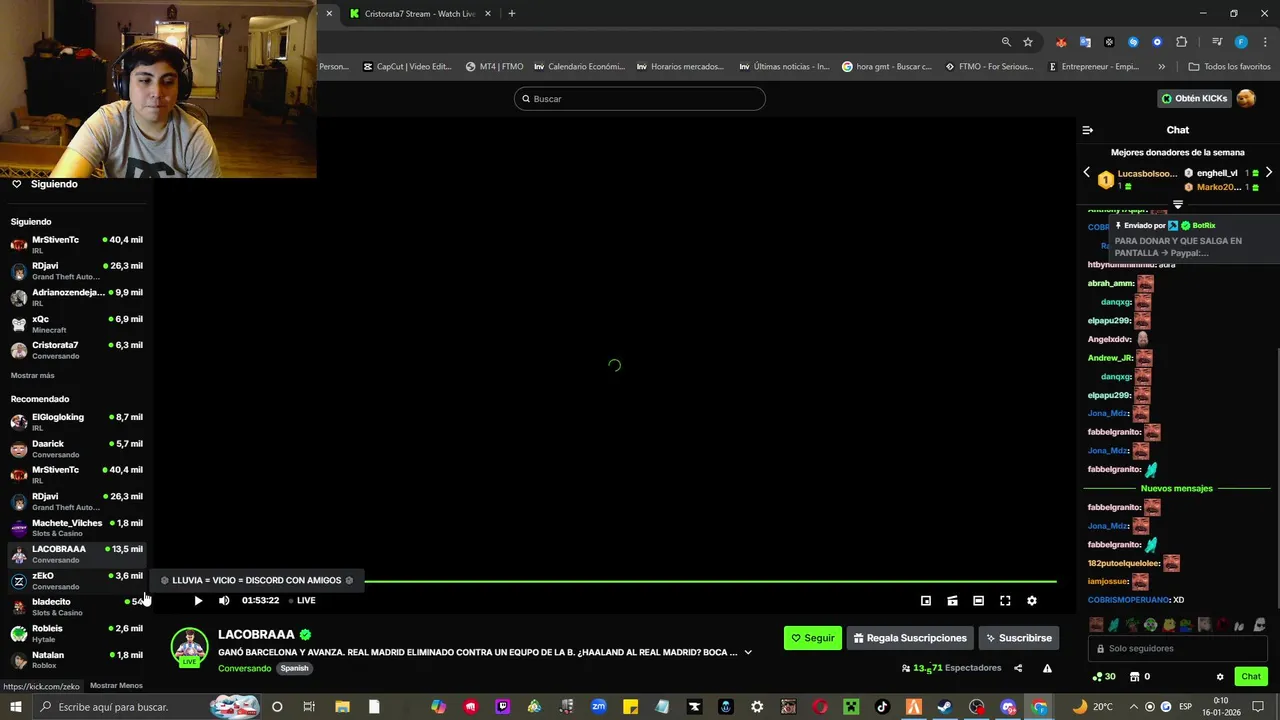
Task: Click the report warning triangle icon
Action: pyautogui.click(x=1047, y=668)
